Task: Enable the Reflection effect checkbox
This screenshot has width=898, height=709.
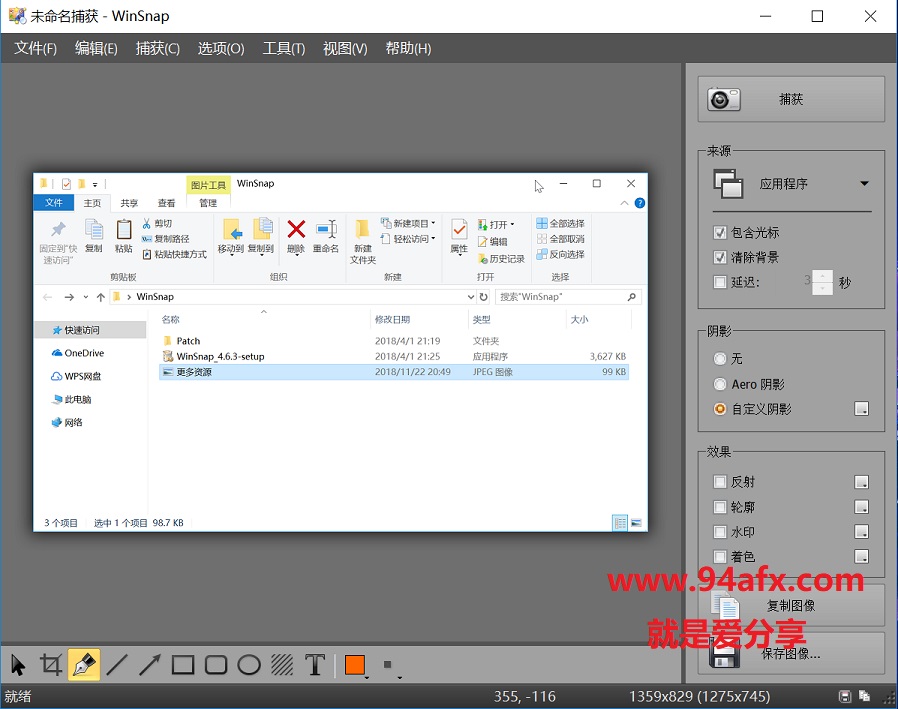Action: point(720,482)
